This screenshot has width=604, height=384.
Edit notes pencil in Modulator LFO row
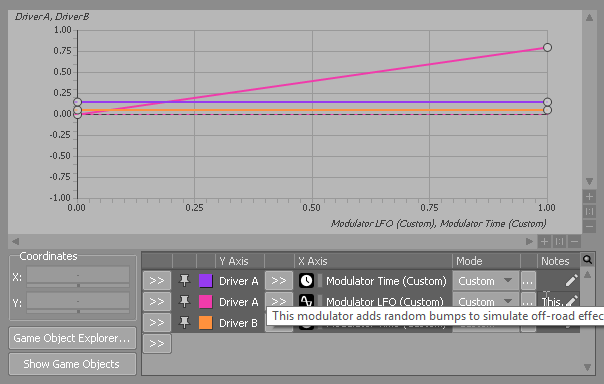572,300
